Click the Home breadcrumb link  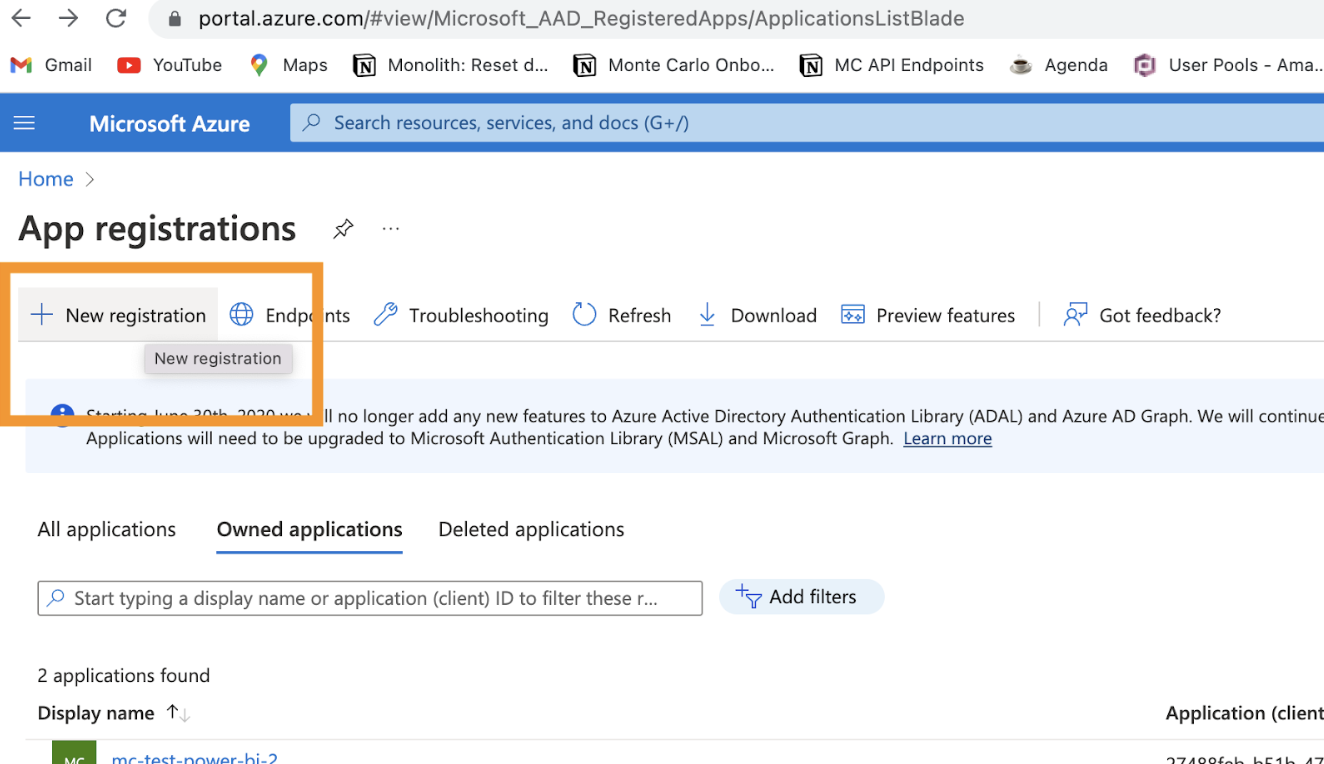pos(46,179)
